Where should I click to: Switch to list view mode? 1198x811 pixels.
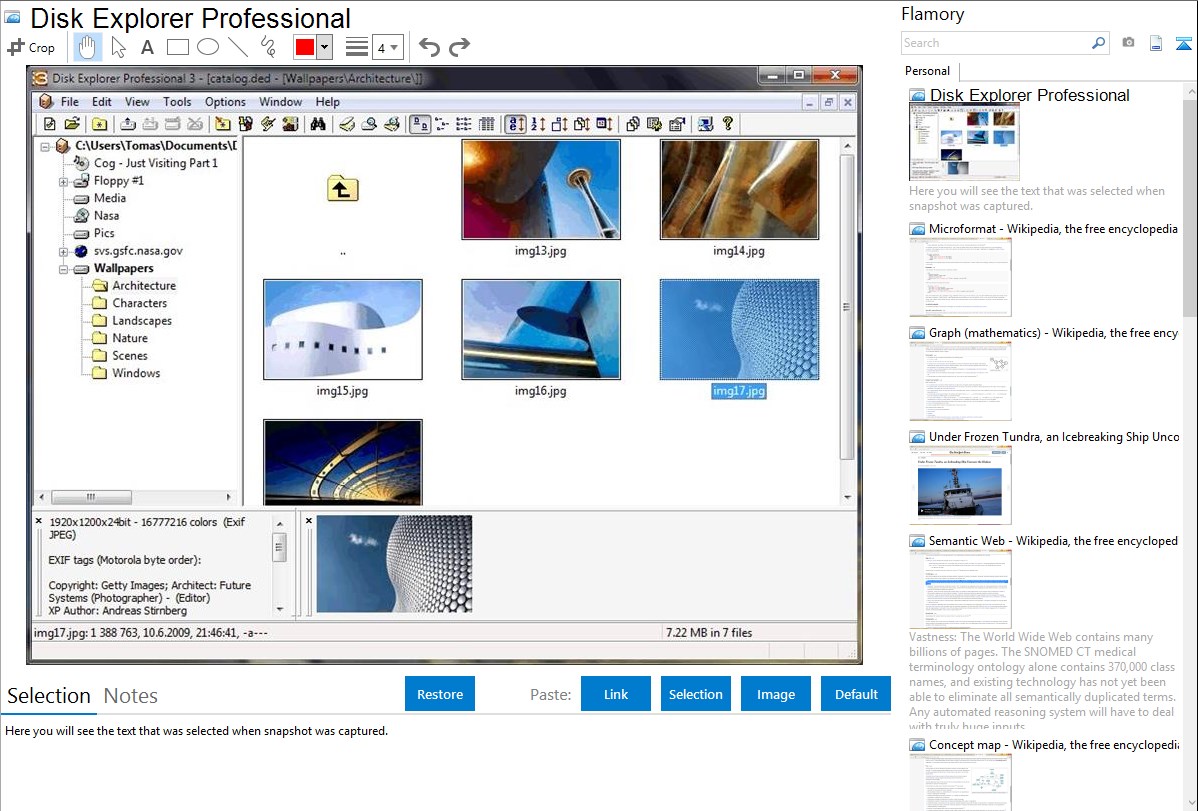click(x=464, y=124)
